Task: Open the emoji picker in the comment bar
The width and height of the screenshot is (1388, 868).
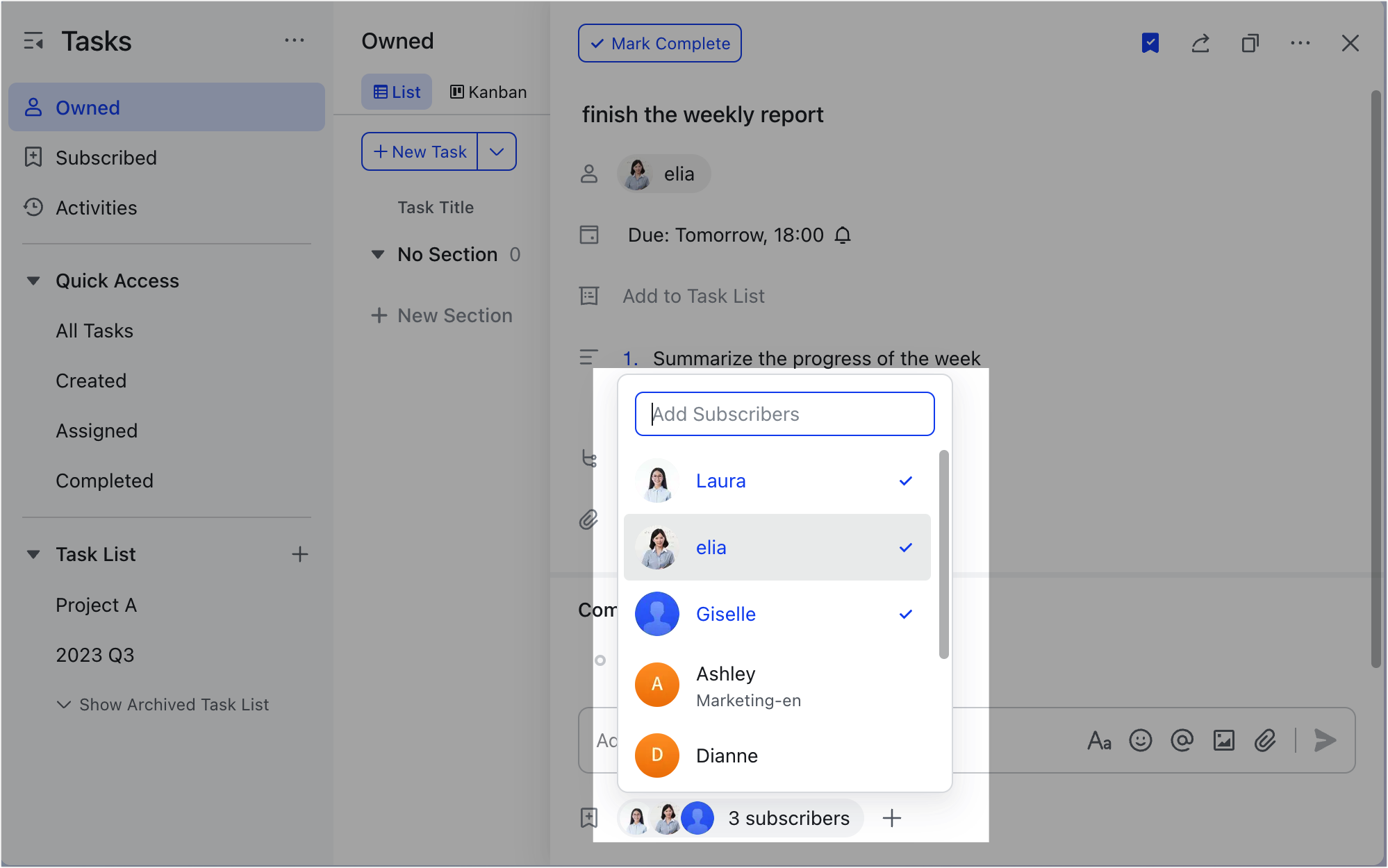Action: [1141, 740]
